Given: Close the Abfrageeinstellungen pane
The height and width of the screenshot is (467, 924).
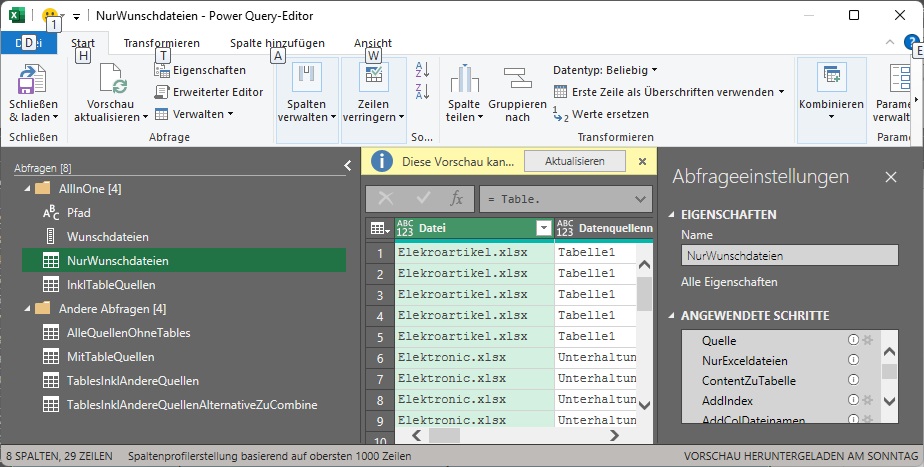Looking at the screenshot, I should pos(890,177).
